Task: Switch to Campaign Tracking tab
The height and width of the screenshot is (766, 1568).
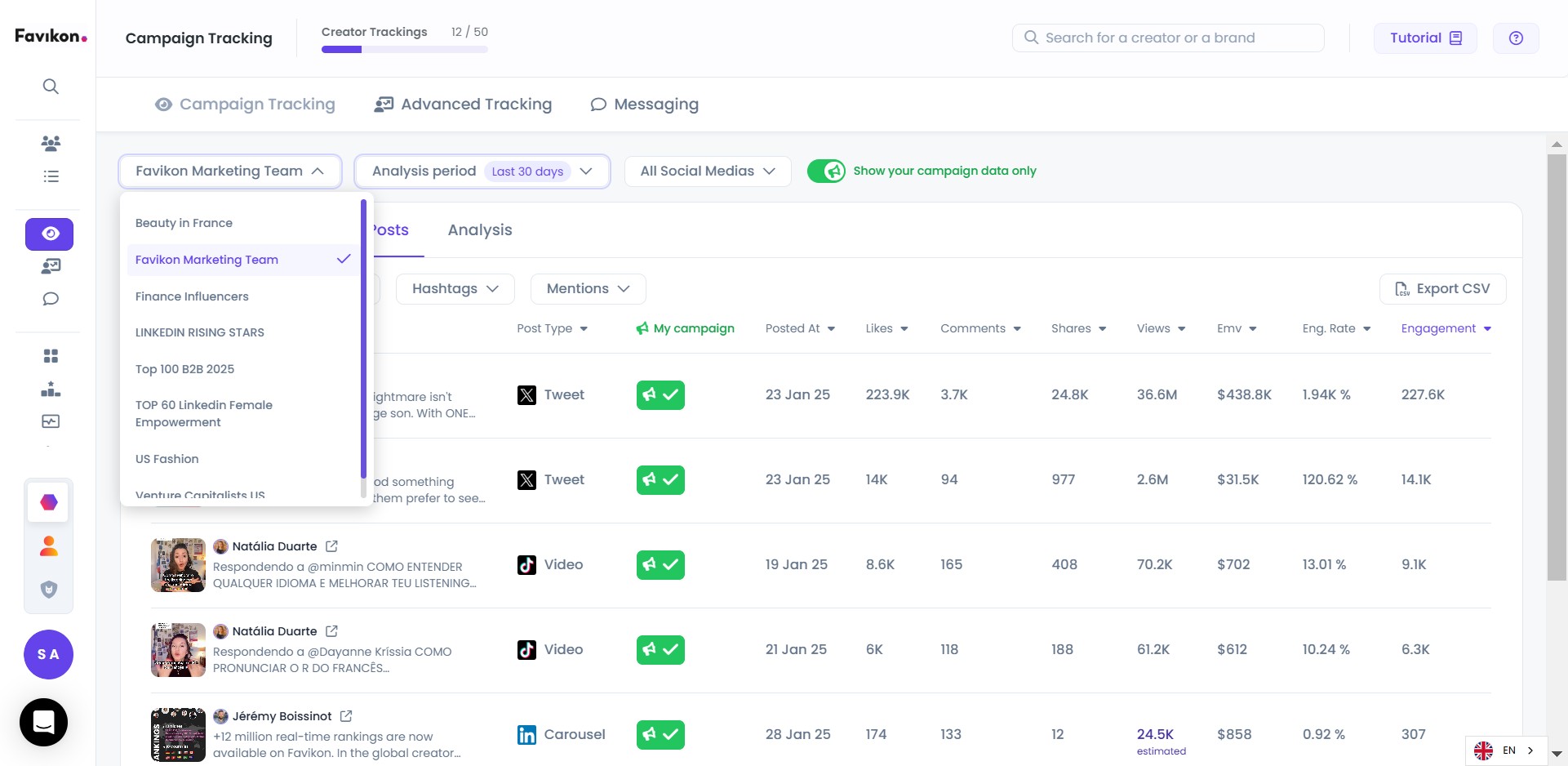Action: click(x=245, y=105)
